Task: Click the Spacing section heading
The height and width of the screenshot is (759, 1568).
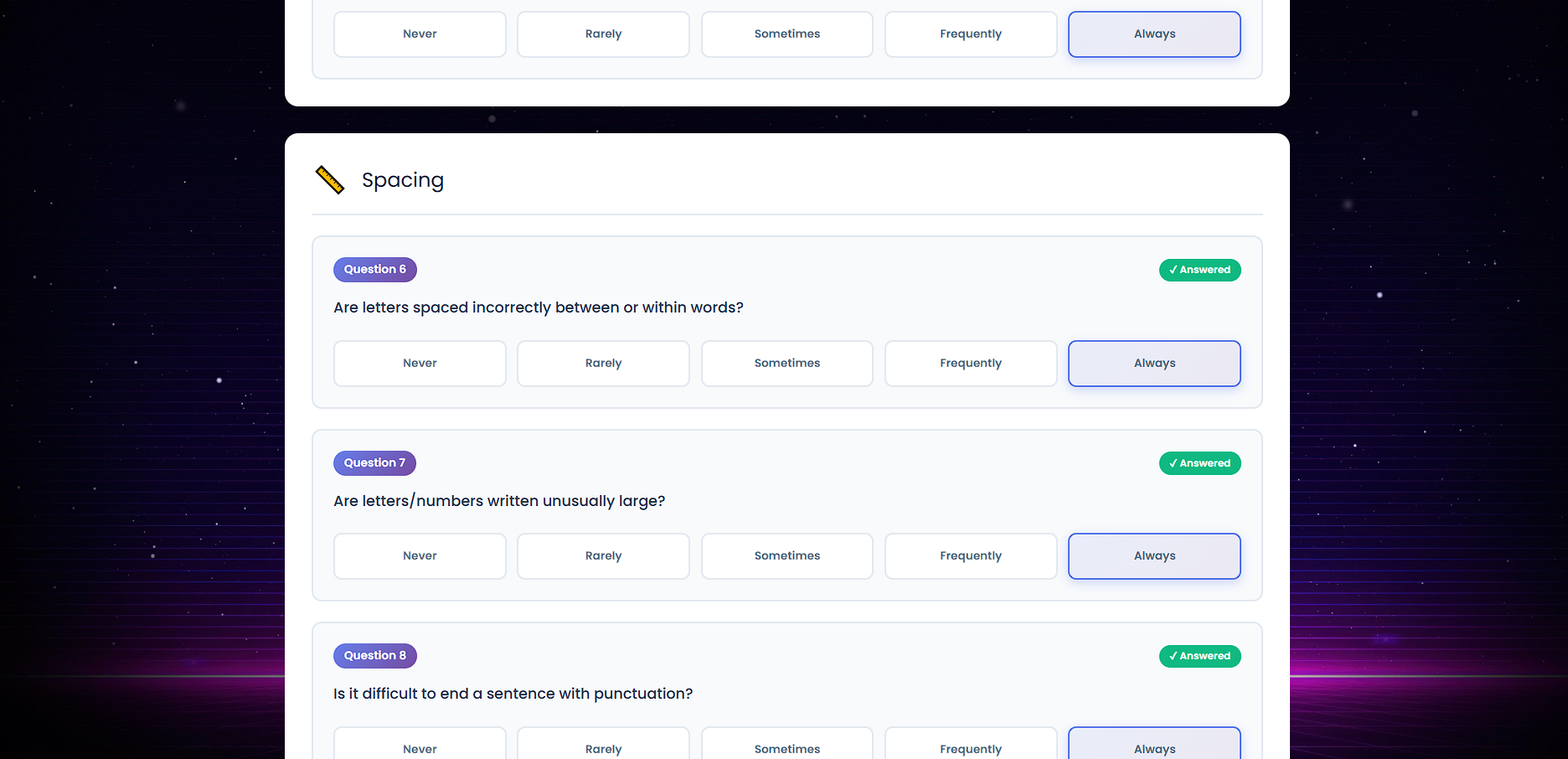Action: [403, 180]
